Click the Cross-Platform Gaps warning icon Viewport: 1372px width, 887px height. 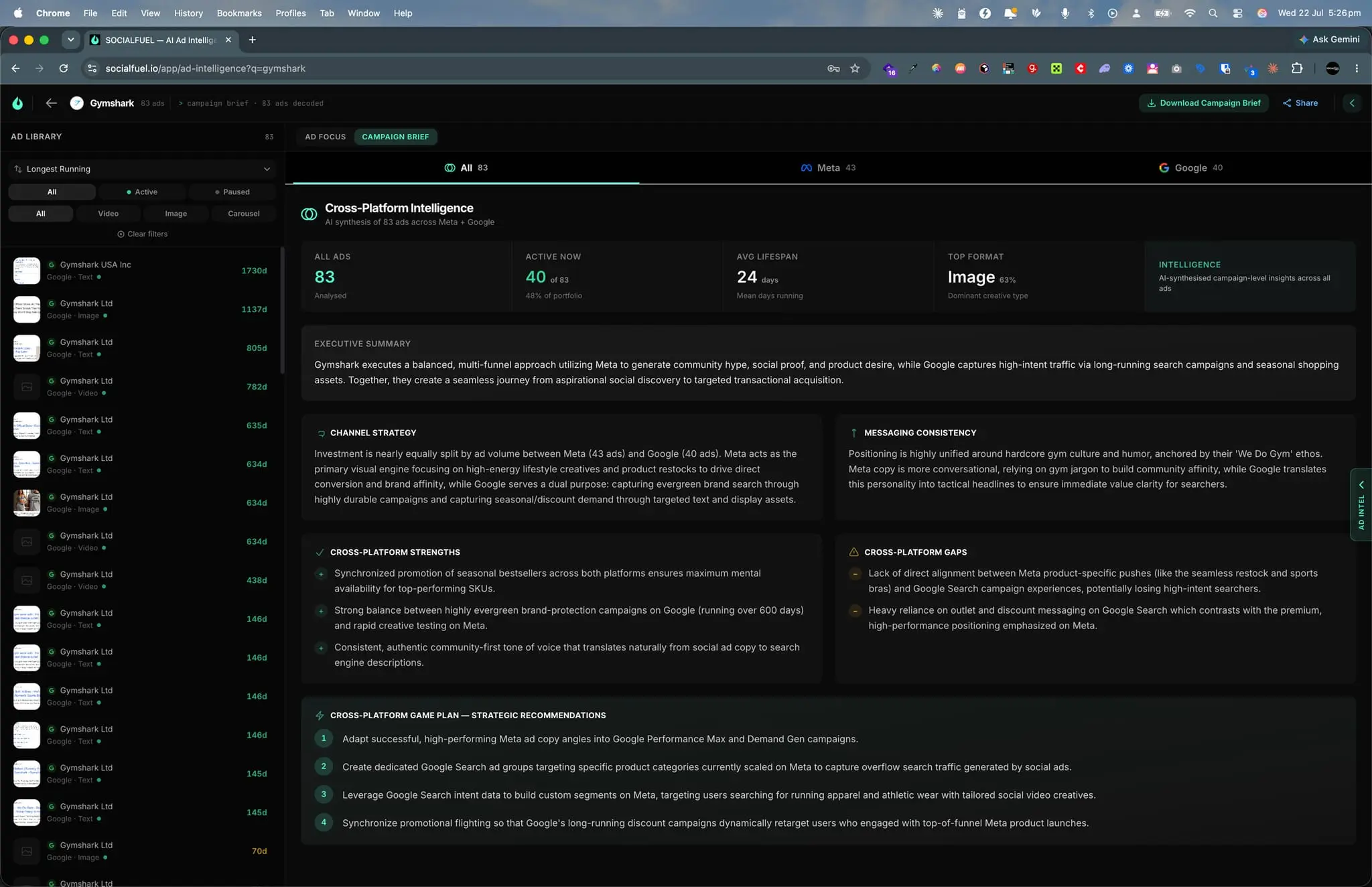click(x=853, y=553)
